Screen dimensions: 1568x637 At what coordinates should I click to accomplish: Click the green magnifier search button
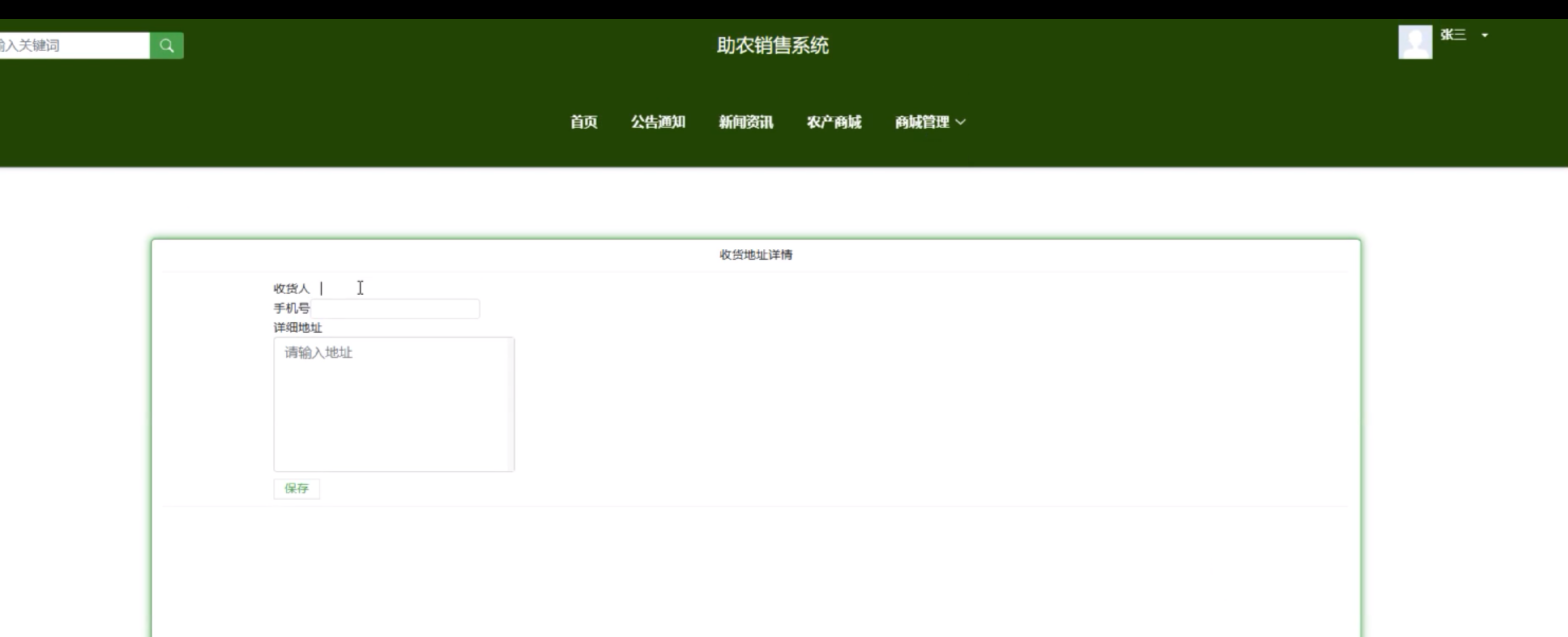(167, 45)
